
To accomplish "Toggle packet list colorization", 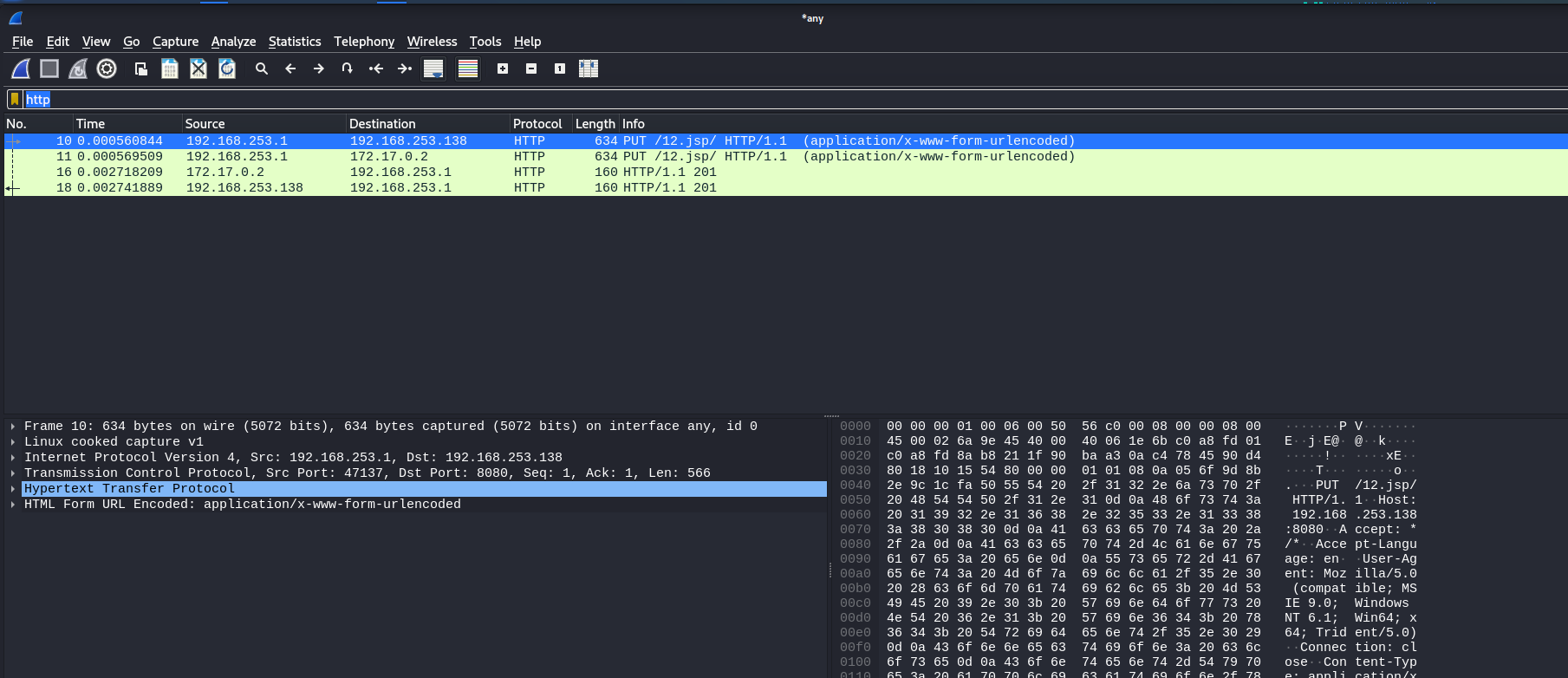I will [x=468, y=68].
